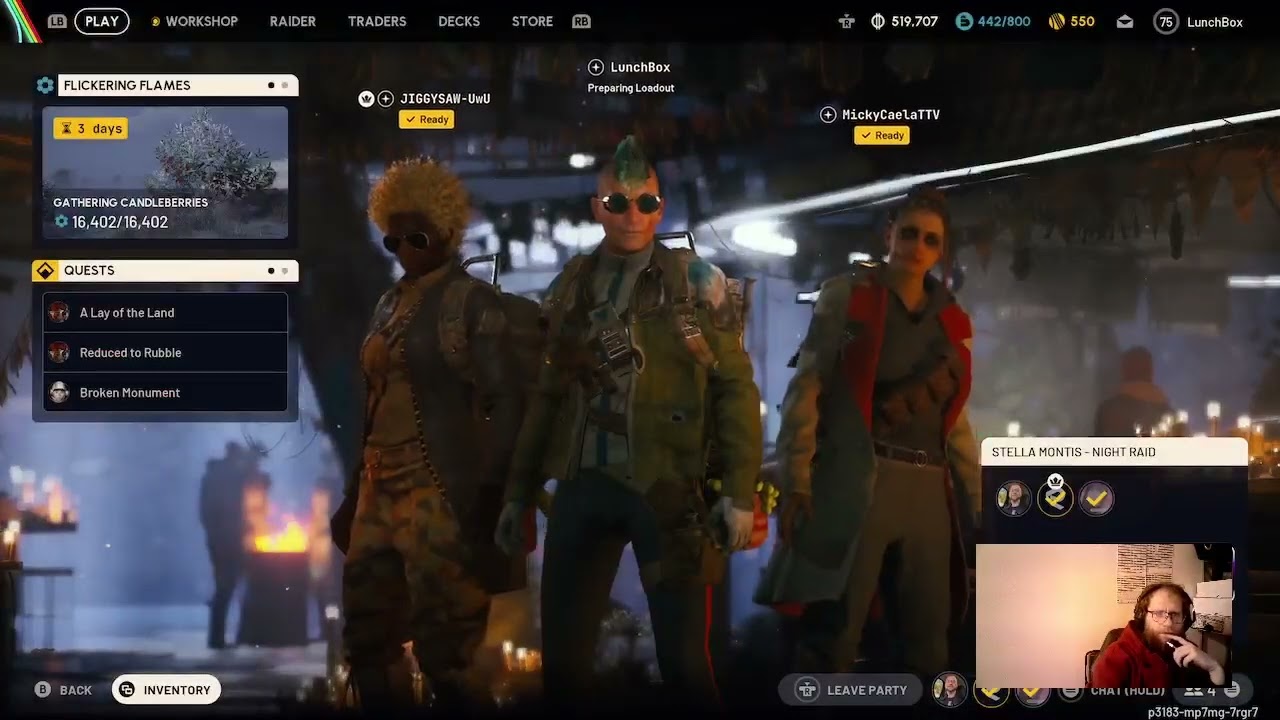Select the MickyCaelaTTV player name
The width and height of the screenshot is (1280, 720).
click(891, 115)
